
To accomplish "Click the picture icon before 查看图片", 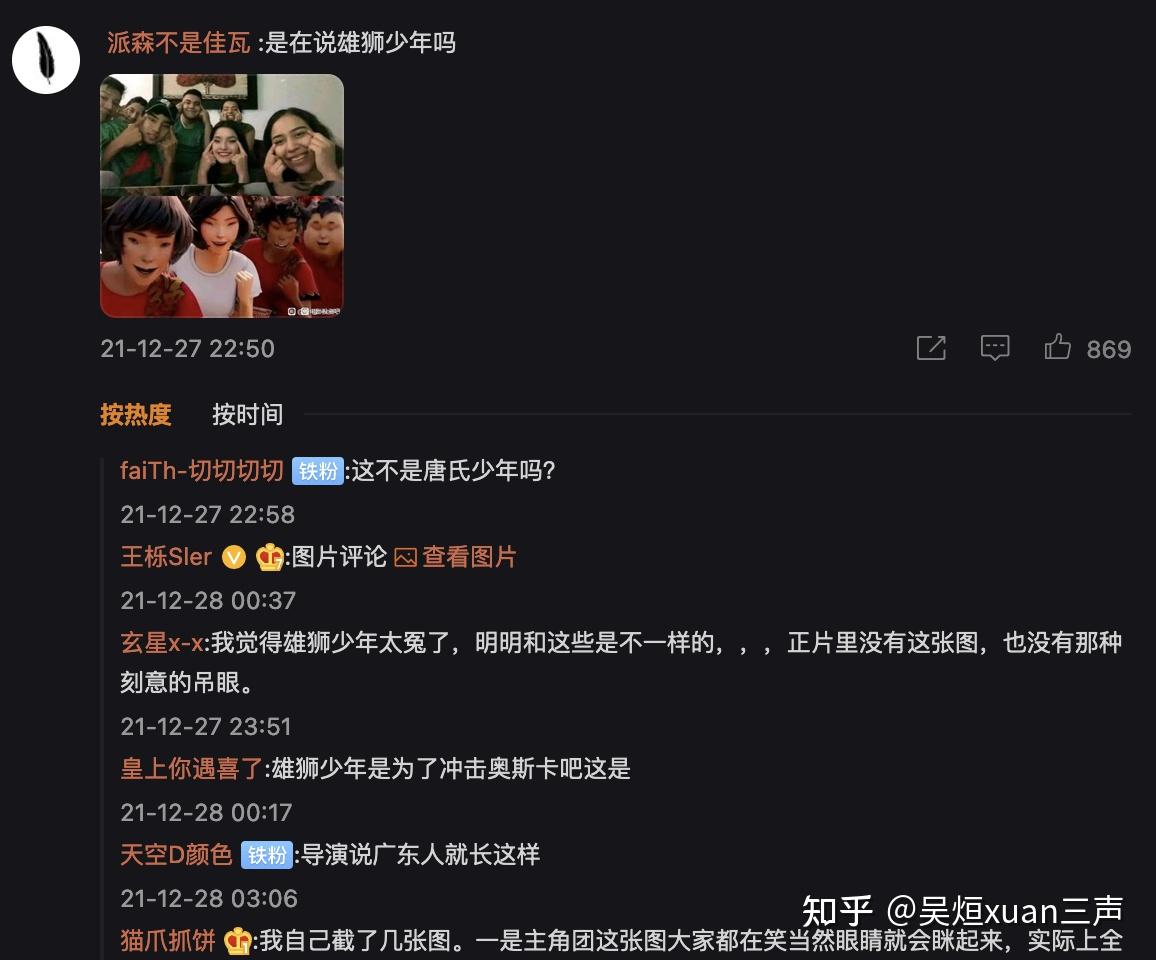I will (x=405, y=557).
